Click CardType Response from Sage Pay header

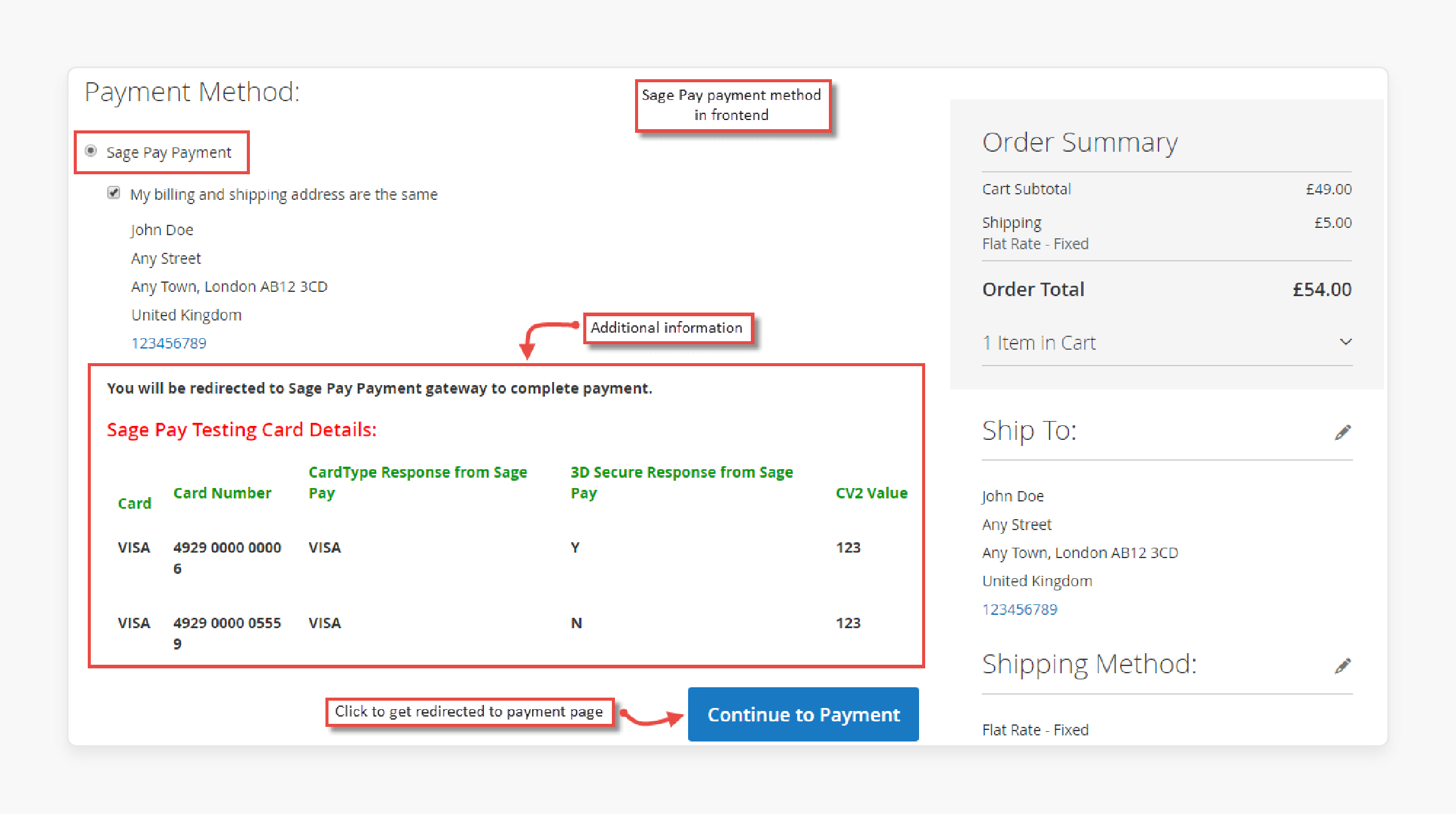click(417, 483)
